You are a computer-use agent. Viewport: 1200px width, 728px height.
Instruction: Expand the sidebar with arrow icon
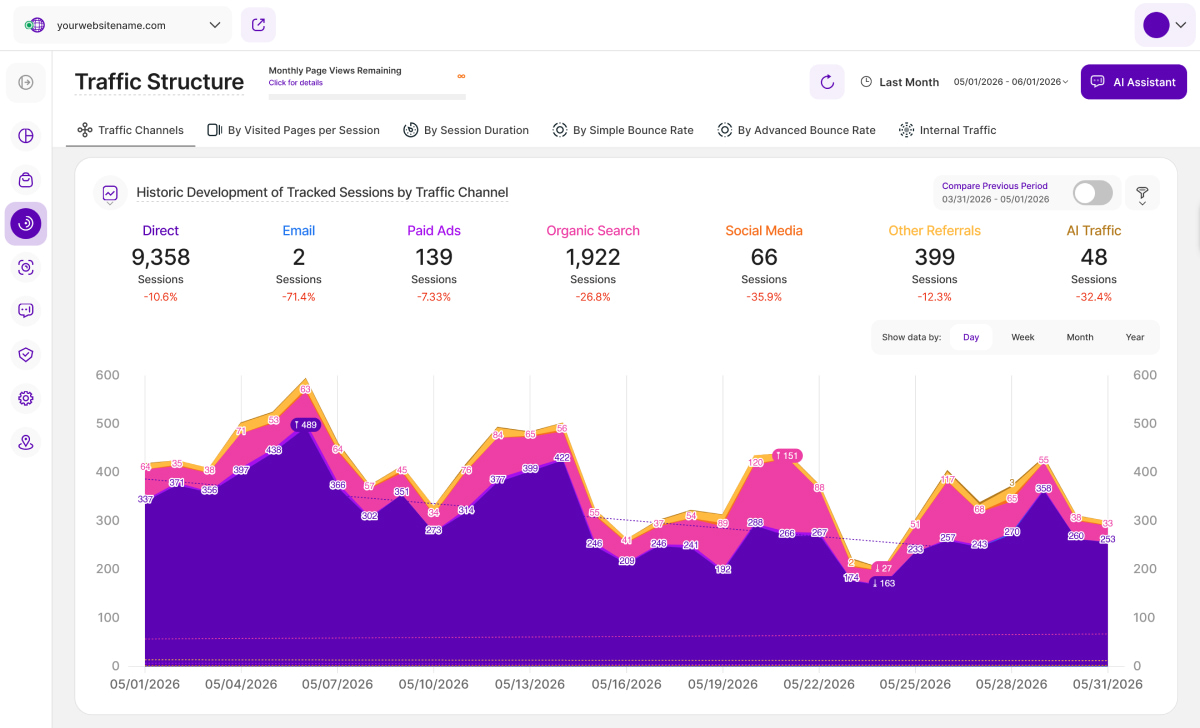[x=26, y=82]
